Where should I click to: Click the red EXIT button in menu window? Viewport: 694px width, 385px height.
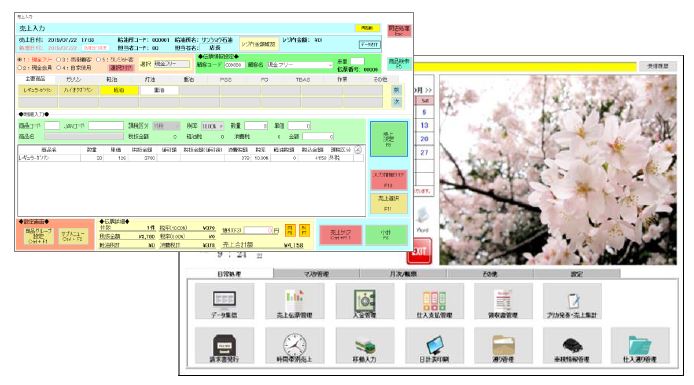coord(419,251)
